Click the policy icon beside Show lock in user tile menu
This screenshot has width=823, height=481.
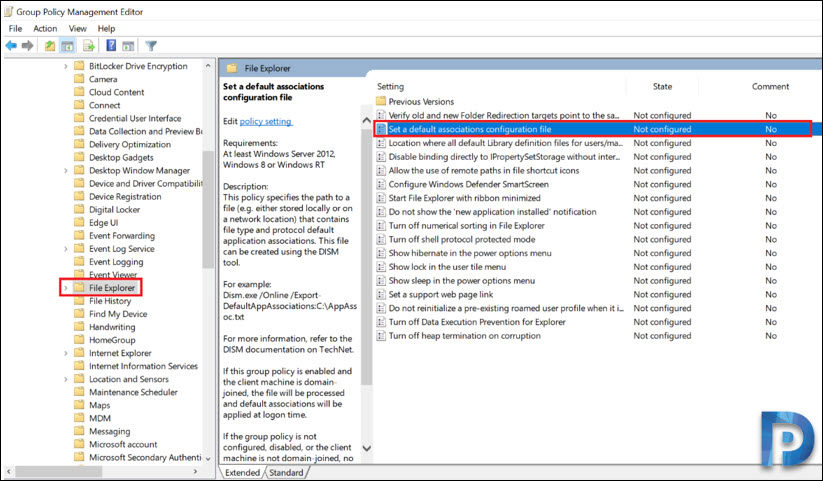[381, 267]
